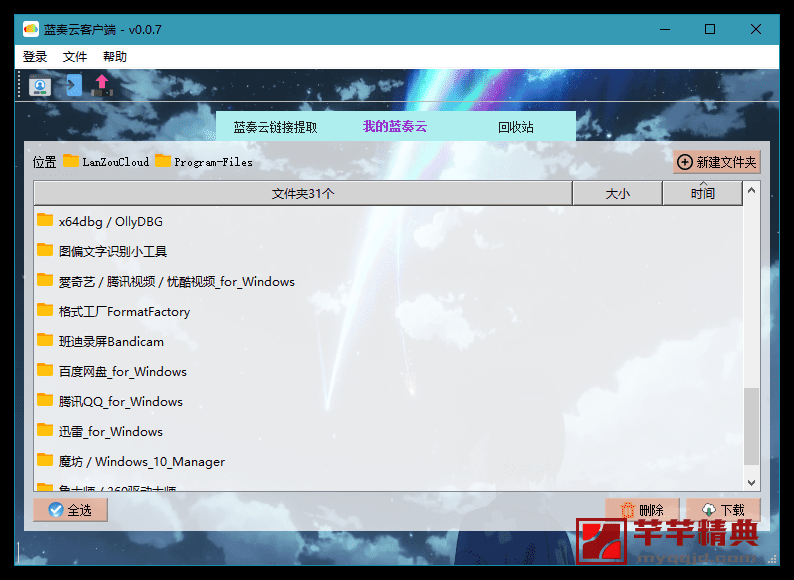Viewport: 794px width, 580px height.
Task: Click the vertical scrollbar thumb
Action: tap(751, 426)
